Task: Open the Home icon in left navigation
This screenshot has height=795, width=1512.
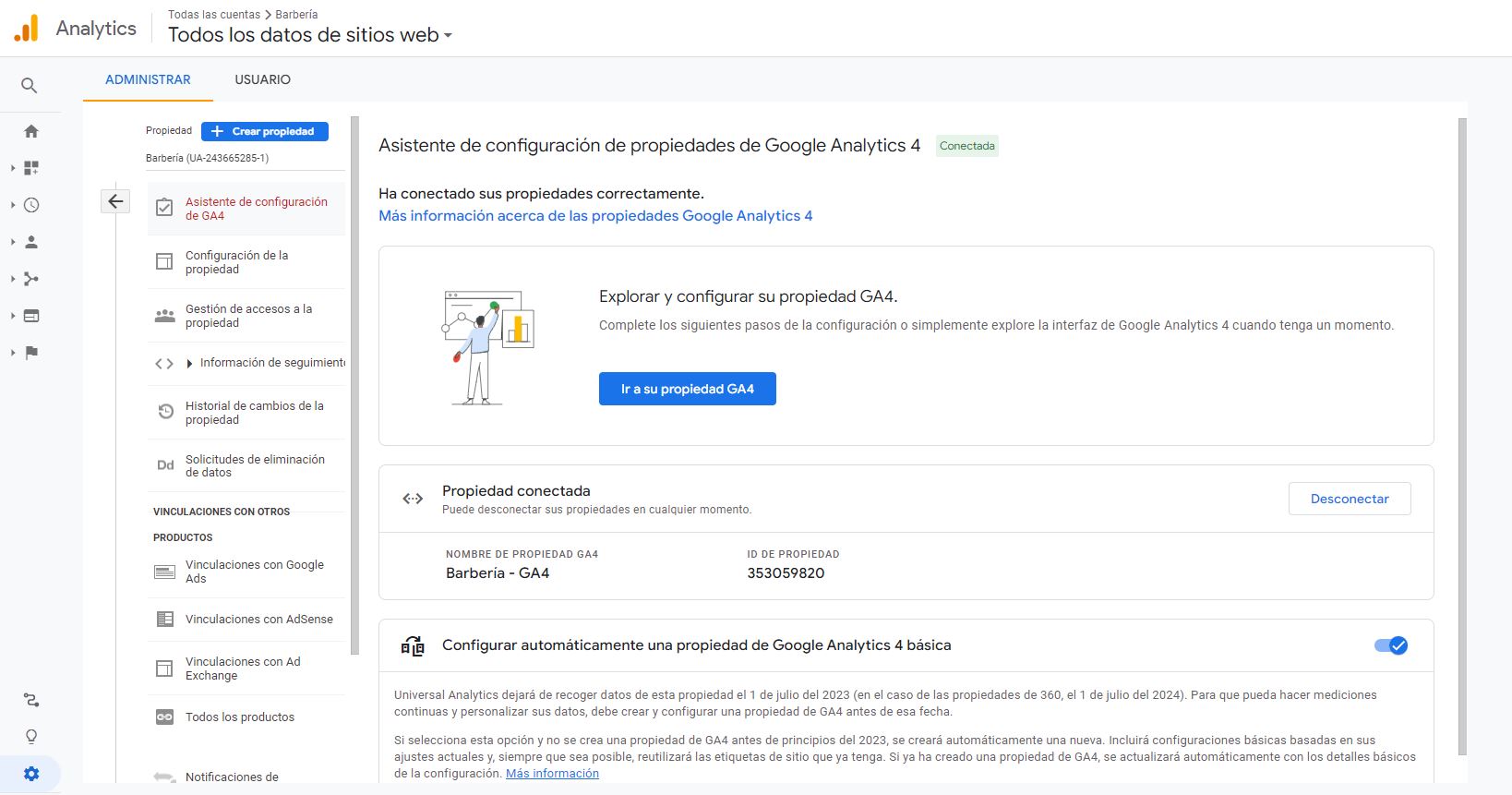Action: click(31, 131)
